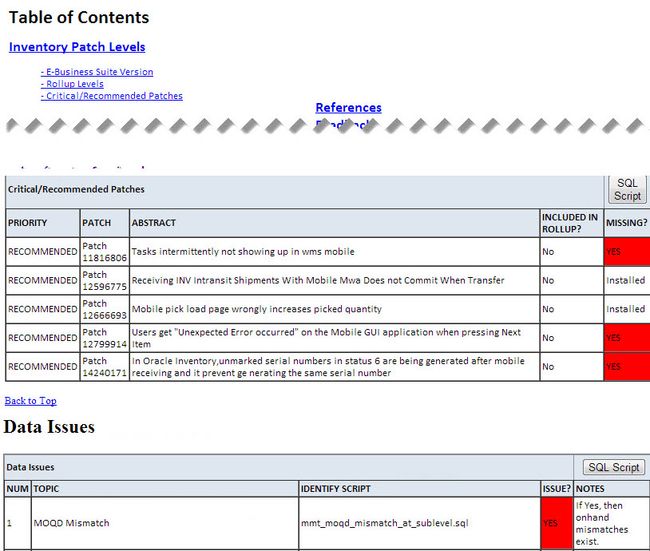
Task: Select the ISSUE? column header
Action: [x=557, y=489]
